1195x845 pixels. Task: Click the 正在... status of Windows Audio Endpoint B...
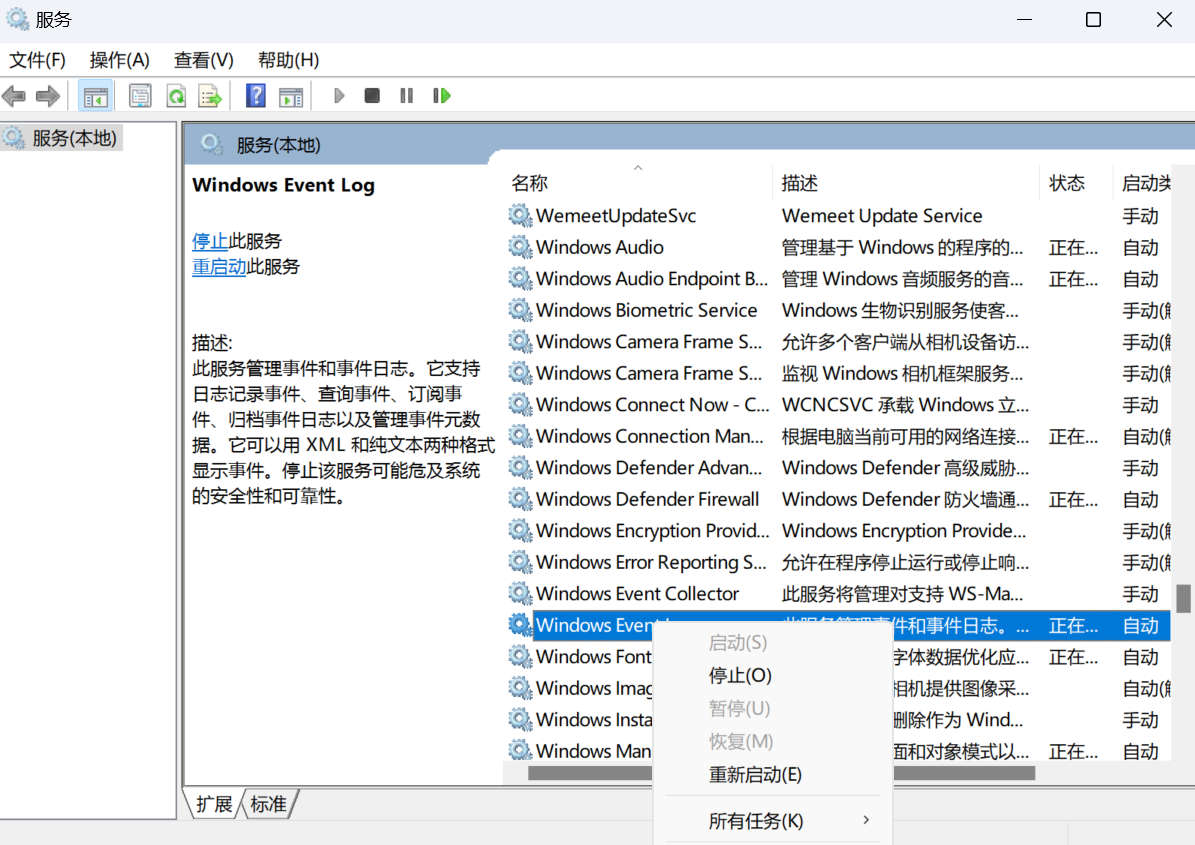point(1073,279)
